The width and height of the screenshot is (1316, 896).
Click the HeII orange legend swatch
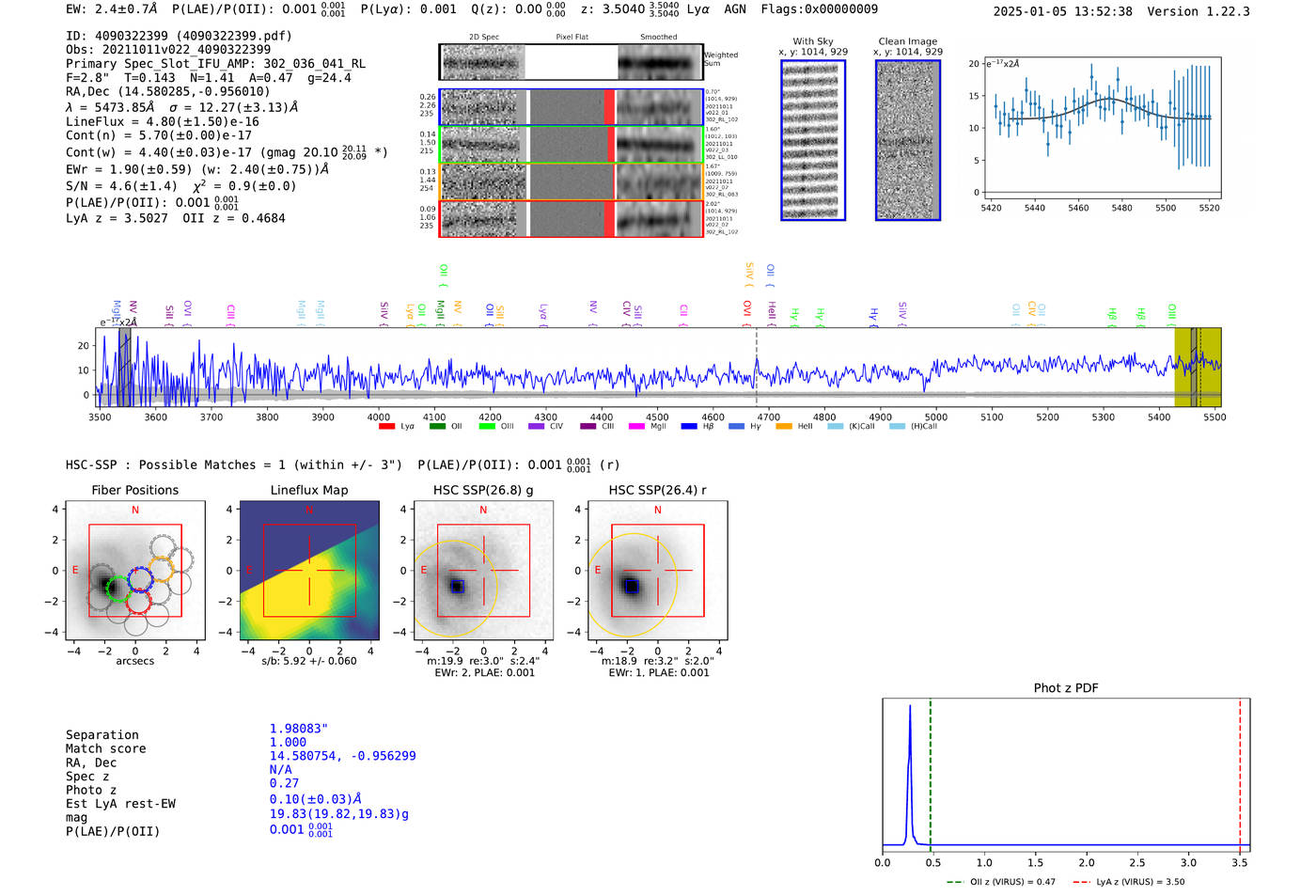coord(784,427)
